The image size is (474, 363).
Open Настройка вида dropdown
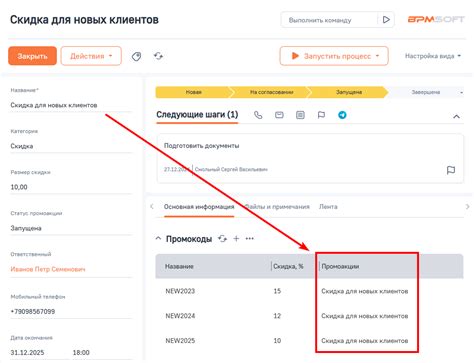(433, 56)
